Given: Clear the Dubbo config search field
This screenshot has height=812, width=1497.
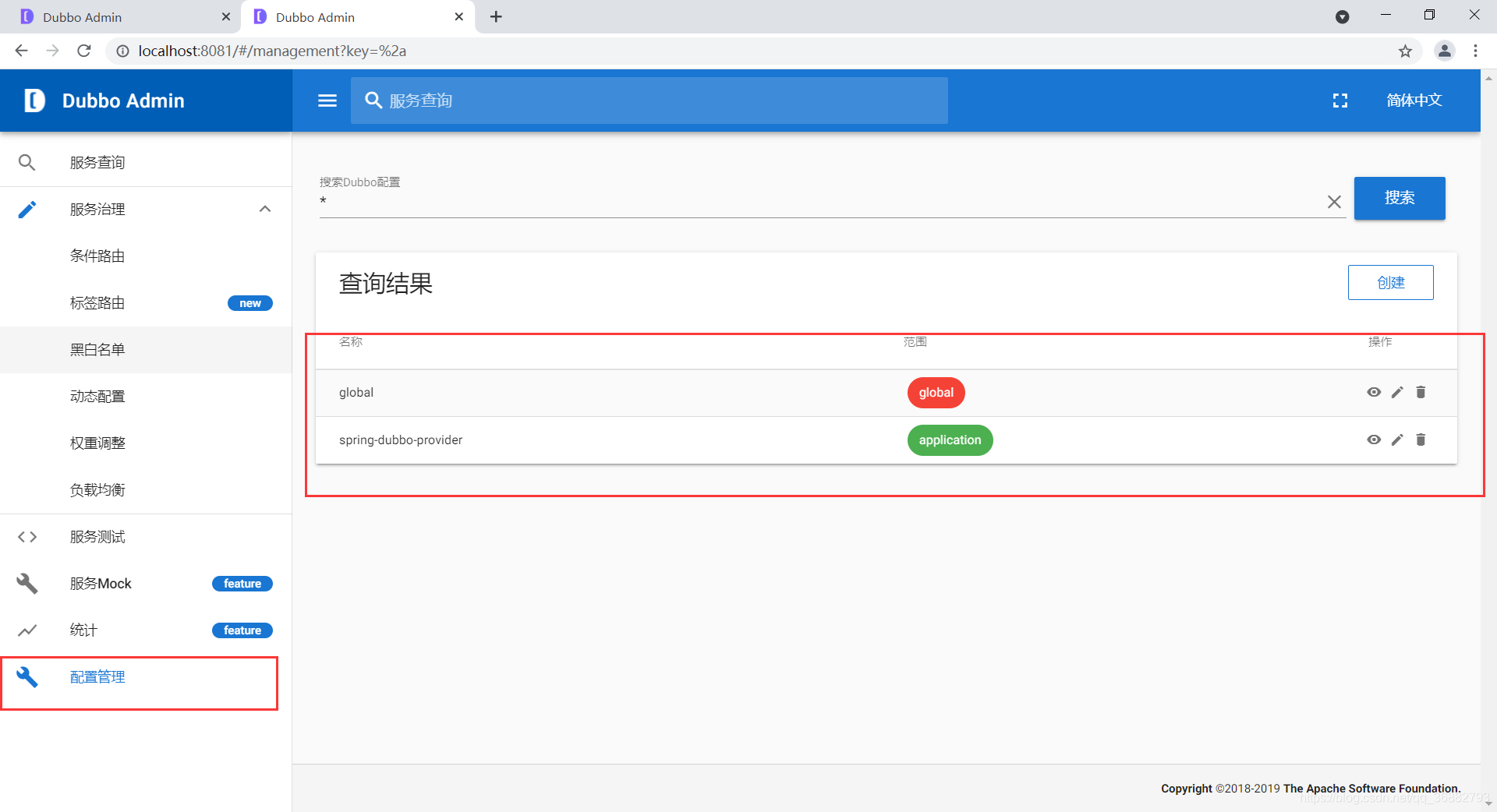Looking at the screenshot, I should click(1334, 202).
